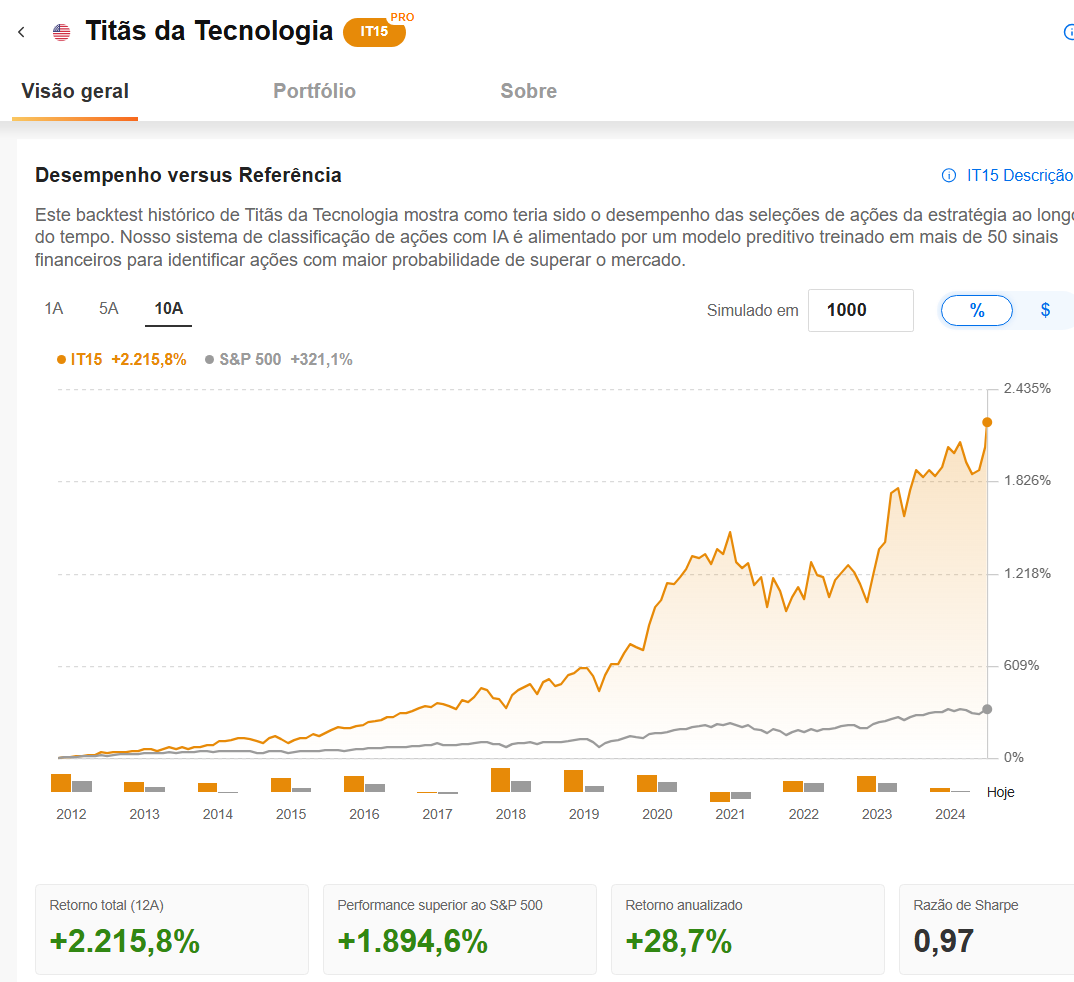Click the info icon beside IT15 Descrição
This screenshot has width=1074, height=982.
point(949,175)
